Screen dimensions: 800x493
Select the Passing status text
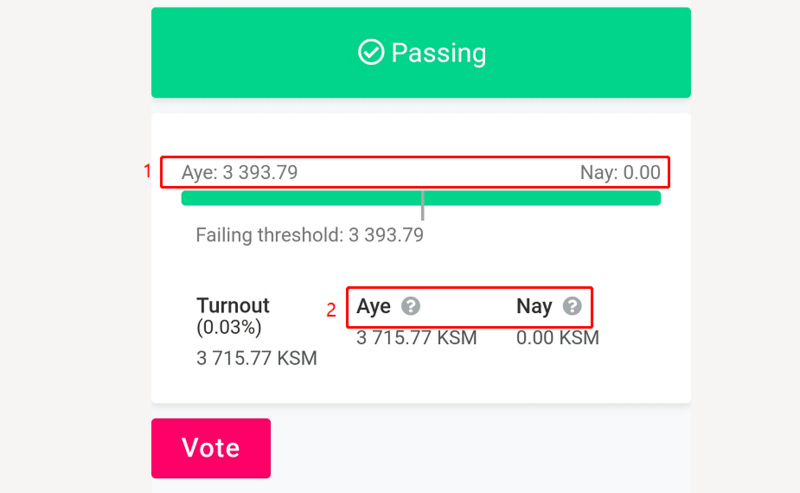(438, 52)
